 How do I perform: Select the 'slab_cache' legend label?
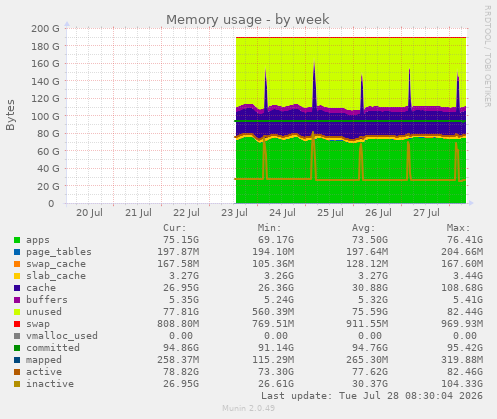coord(56,276)
